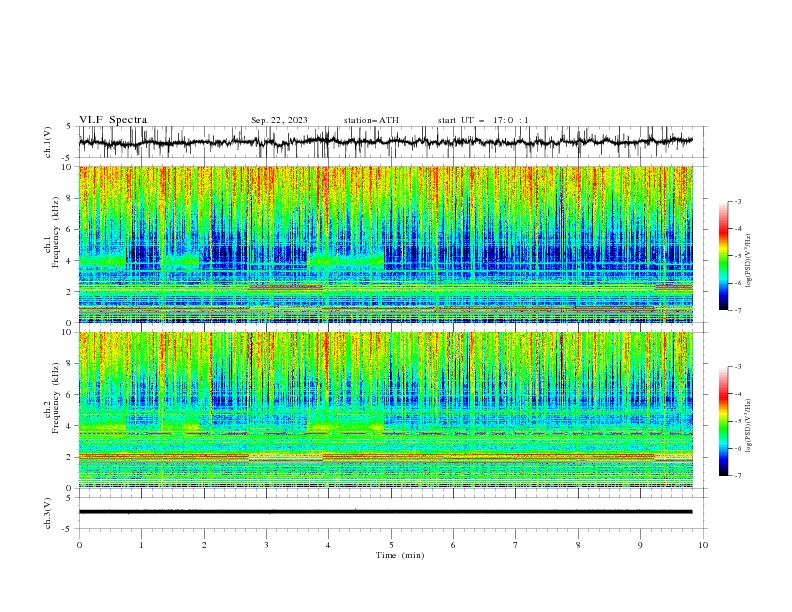Image resolution: width=792 pixels, height=612 pixels.
Task: Click the ch.3(V) waveform axis label
Action: pos(48,513)
